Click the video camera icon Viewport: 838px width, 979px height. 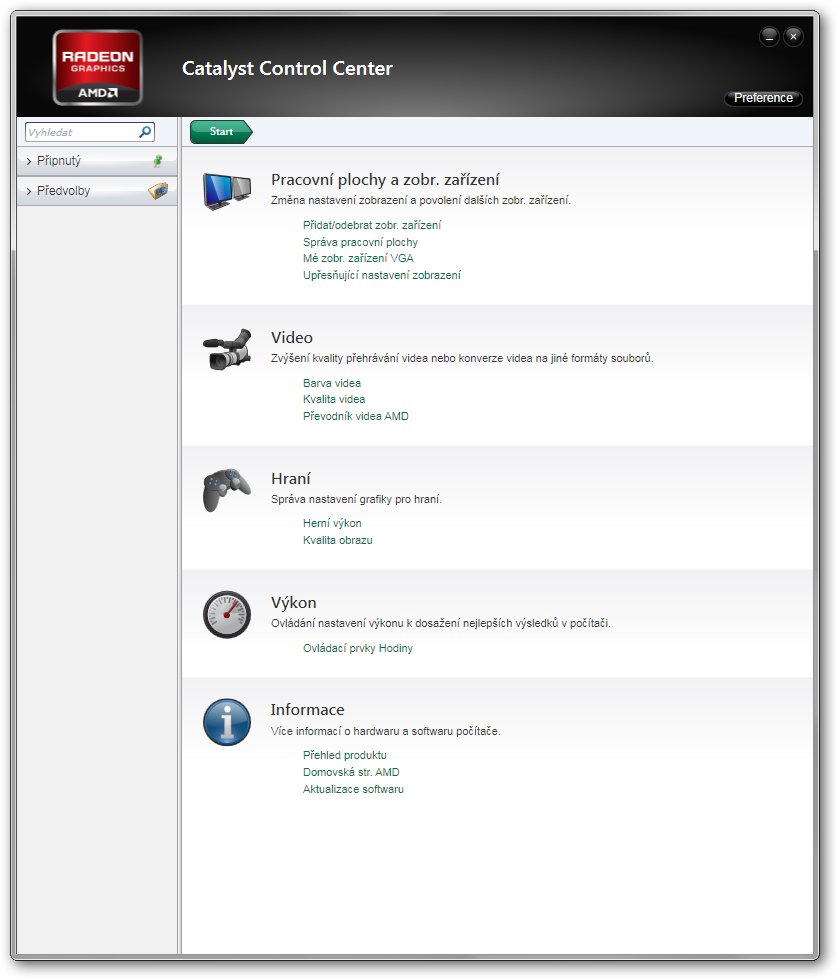click(x=227, y=349)
